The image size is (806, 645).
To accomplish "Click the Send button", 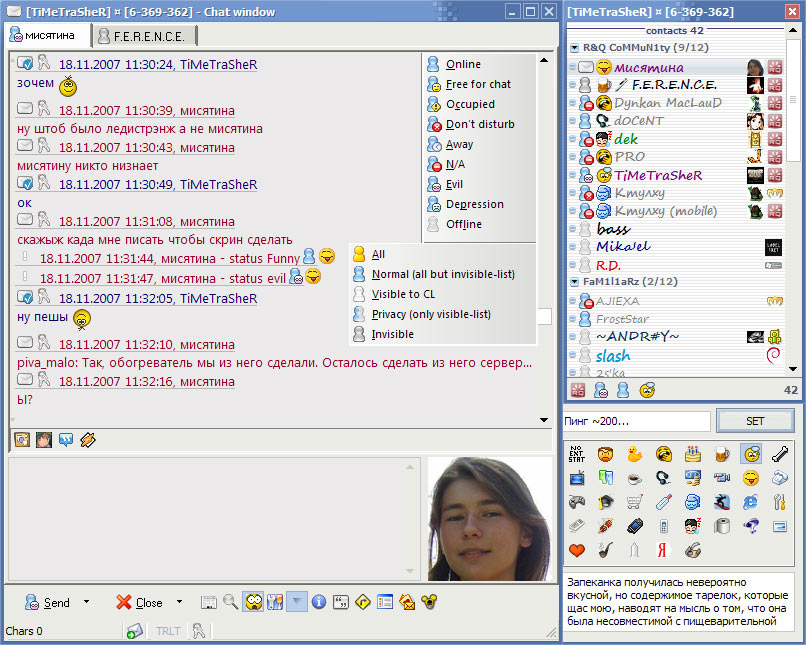I will click(x=48, y=602).
